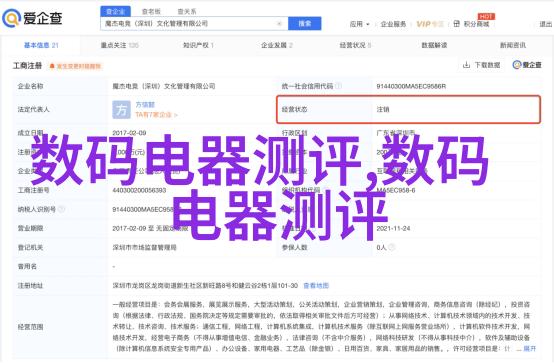
Task: Select the 查企业 search tab
Action: click(116, 11)
